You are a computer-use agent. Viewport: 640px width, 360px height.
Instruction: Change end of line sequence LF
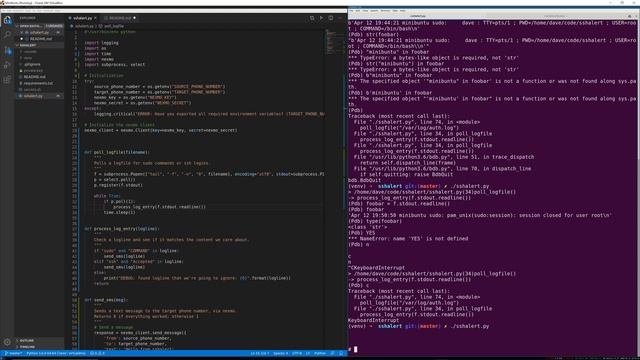pyautogui.click(x=308, y=353)
